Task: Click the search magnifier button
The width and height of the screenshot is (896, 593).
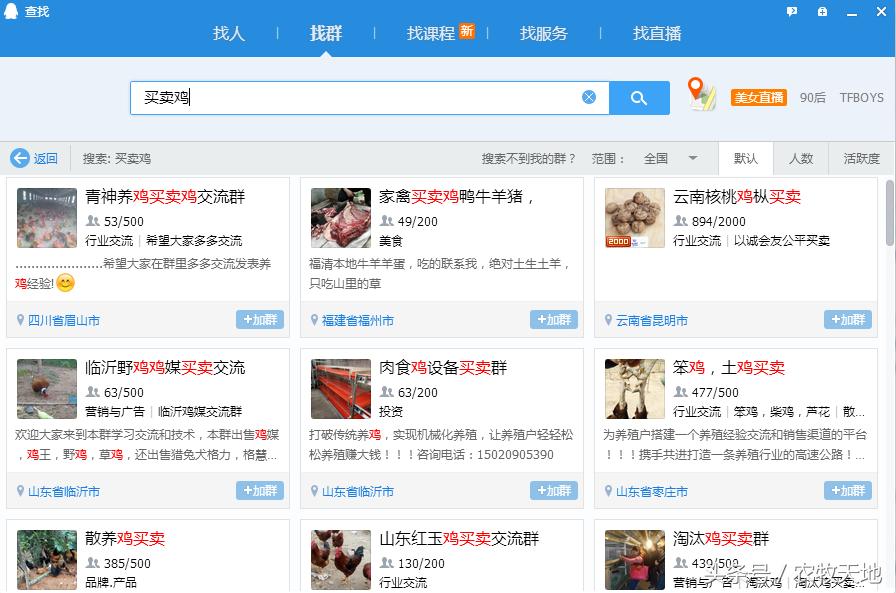Action: tap(640, 97)
